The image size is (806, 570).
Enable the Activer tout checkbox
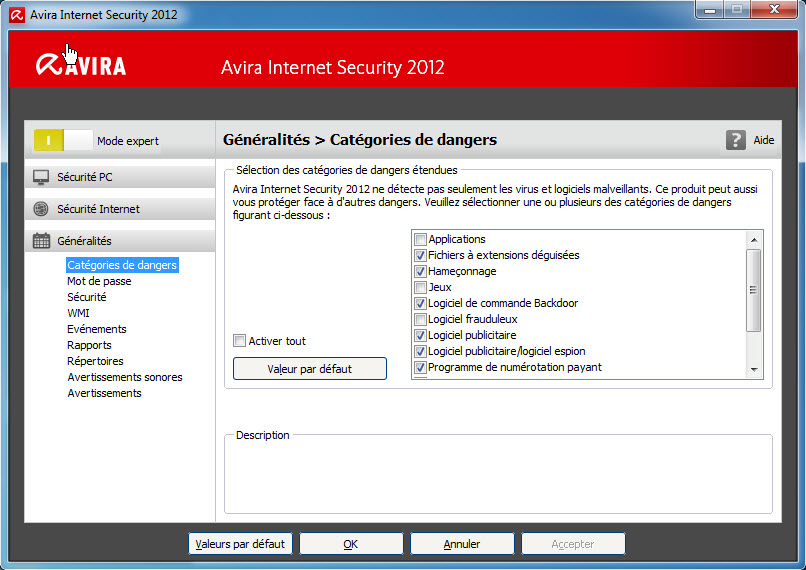(x=240, y=341)
